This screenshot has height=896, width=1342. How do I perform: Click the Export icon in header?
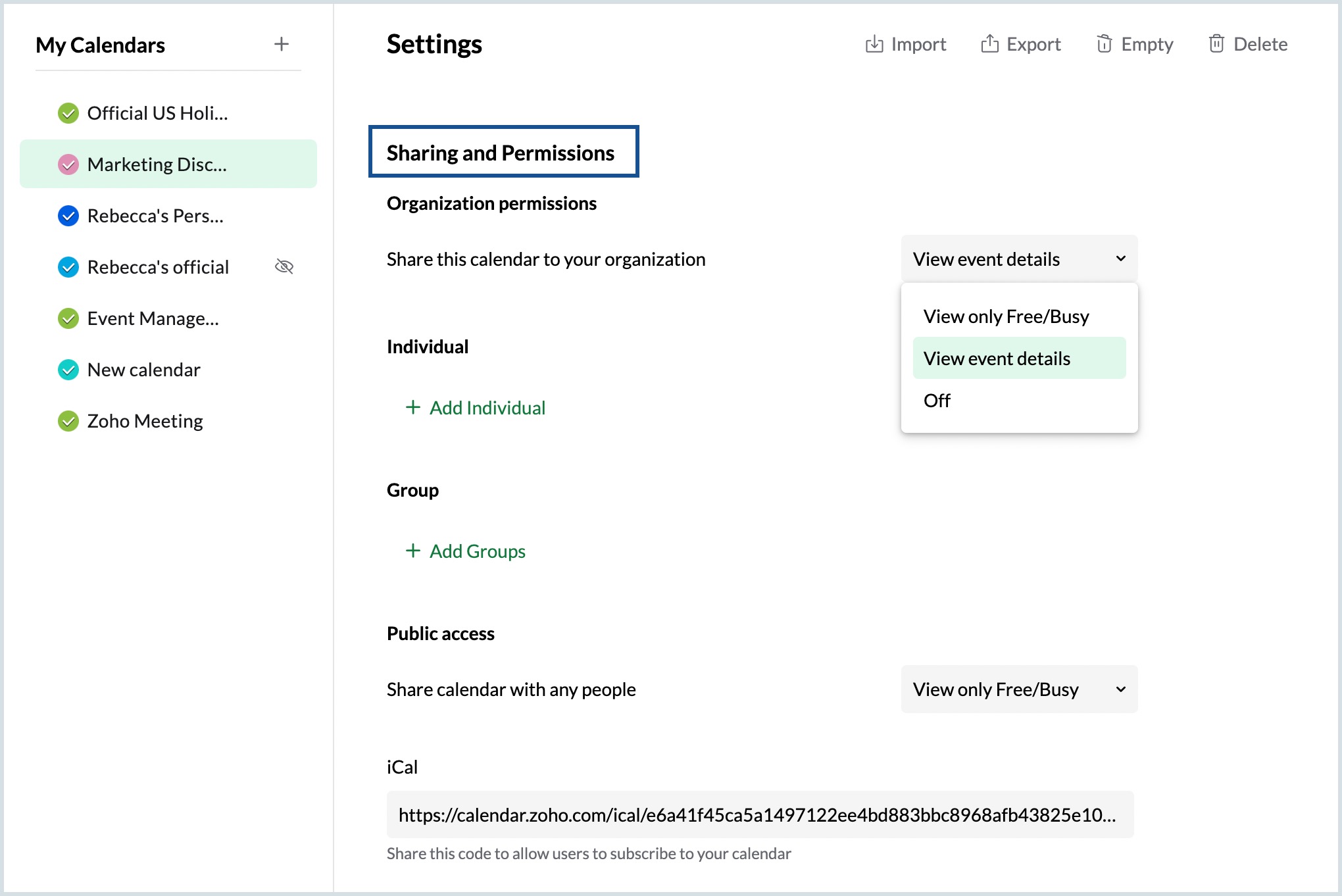pyautogui.click(x=989, y=44)
